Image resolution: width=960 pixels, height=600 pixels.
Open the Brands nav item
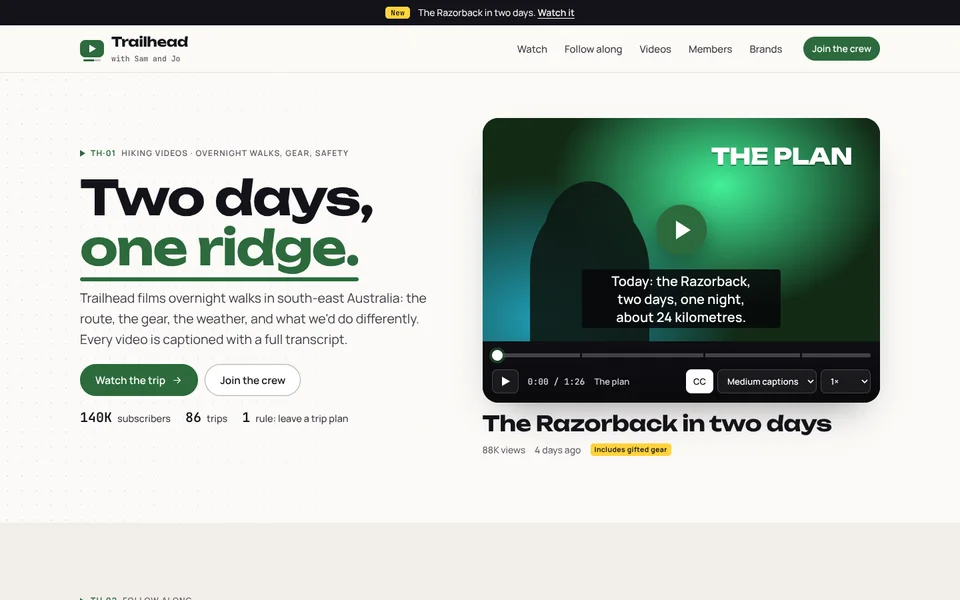coord(766,49)
